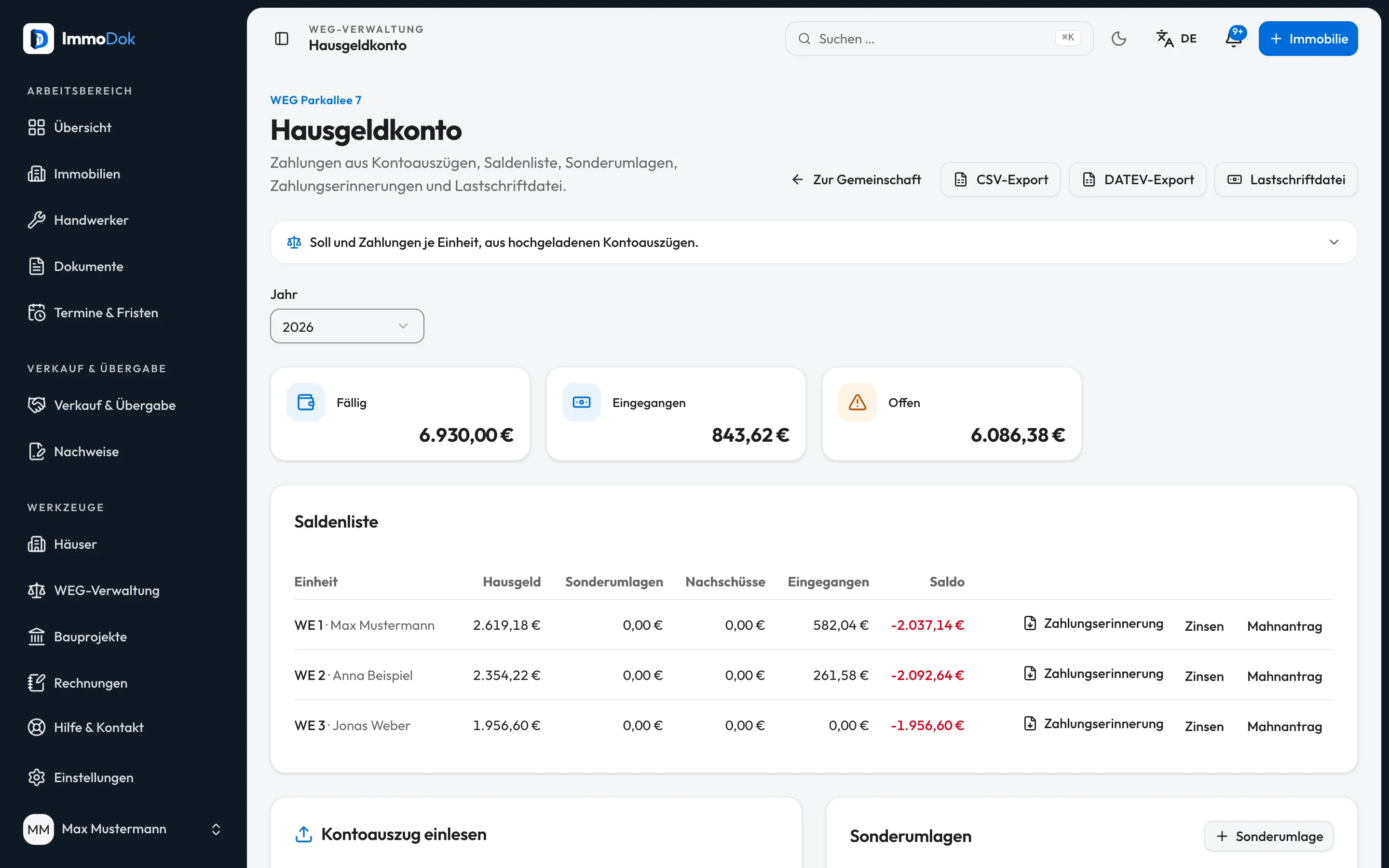The width and height of the screenshot is (1389, 868).
Task: Click the Nachweise icon in sidebar
Action: pyautogui.click(x=37, y=452)
